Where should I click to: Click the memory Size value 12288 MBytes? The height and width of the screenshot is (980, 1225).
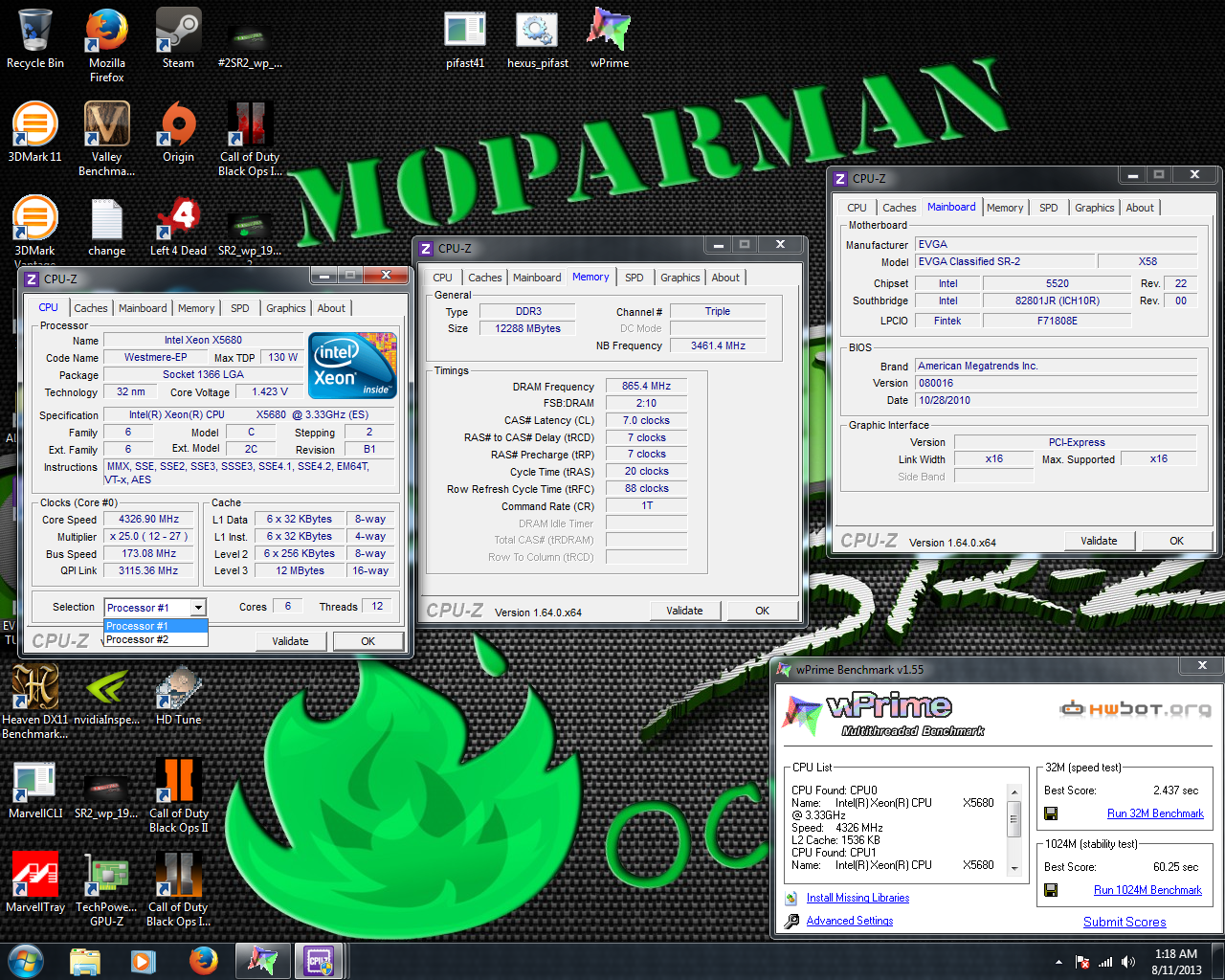pyautogui.click(x=527, y=328)
